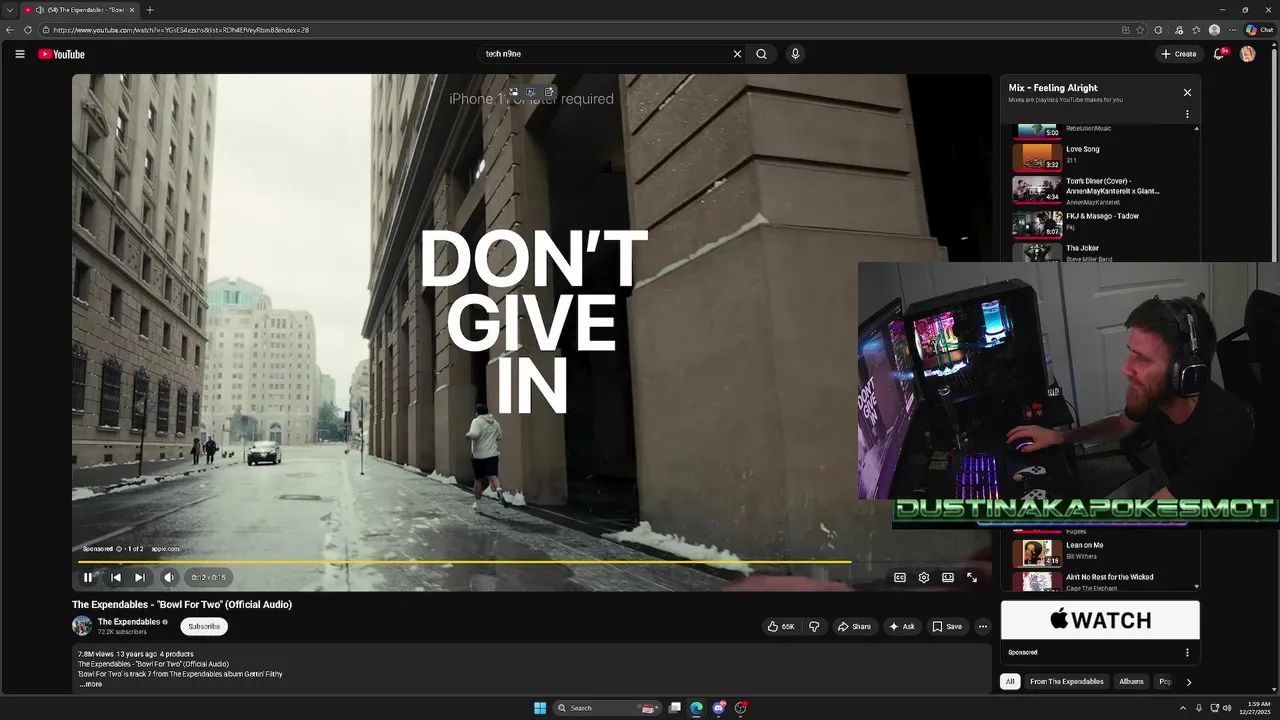
Task: Go back in the browser
Action: (10, 30)
